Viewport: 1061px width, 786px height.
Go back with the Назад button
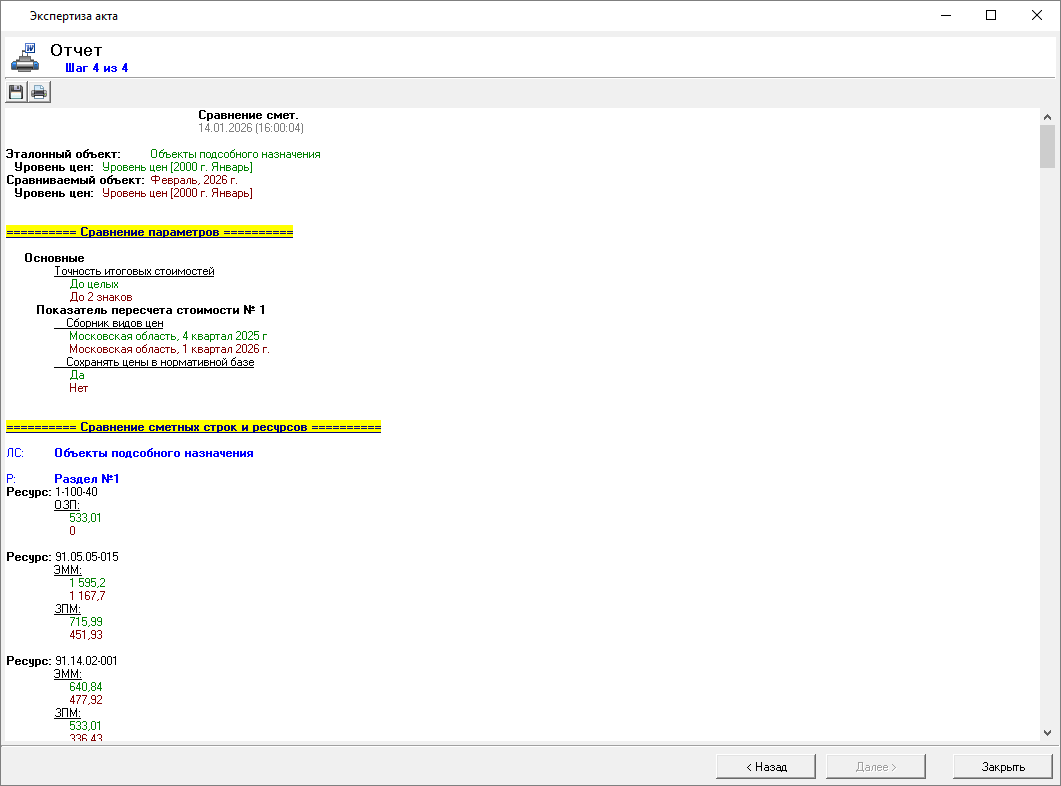766,767
